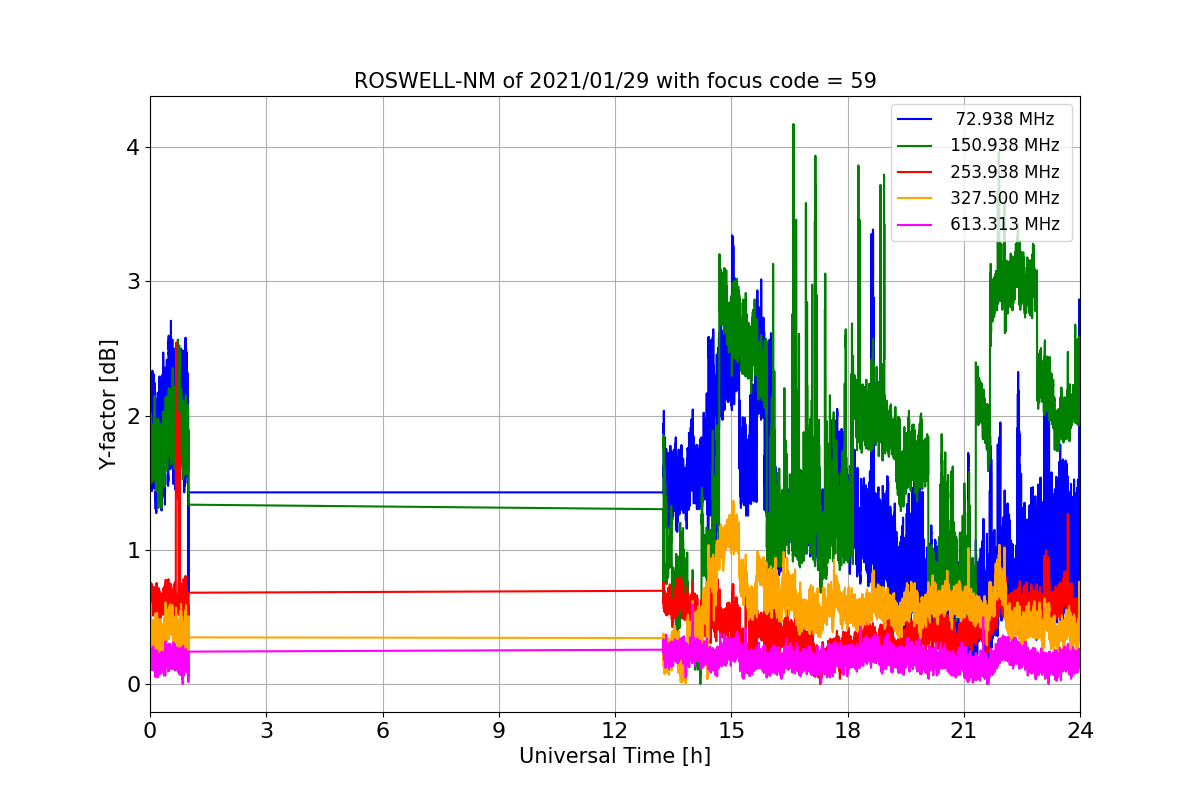Screen dimensions: 1200x800
Task: Select the 613.313 MHz legend label
Action: tap(1005, 224)
